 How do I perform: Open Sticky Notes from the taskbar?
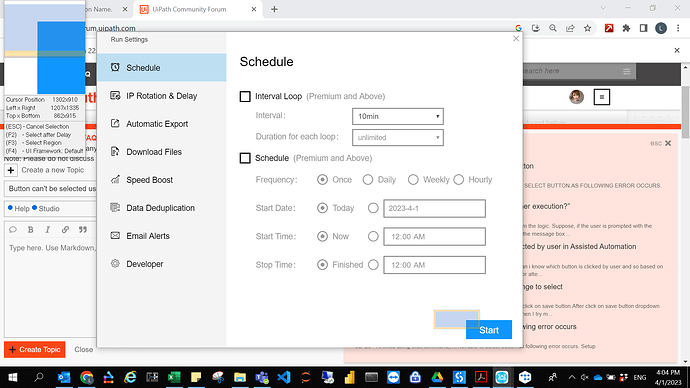tap(196, 377)
